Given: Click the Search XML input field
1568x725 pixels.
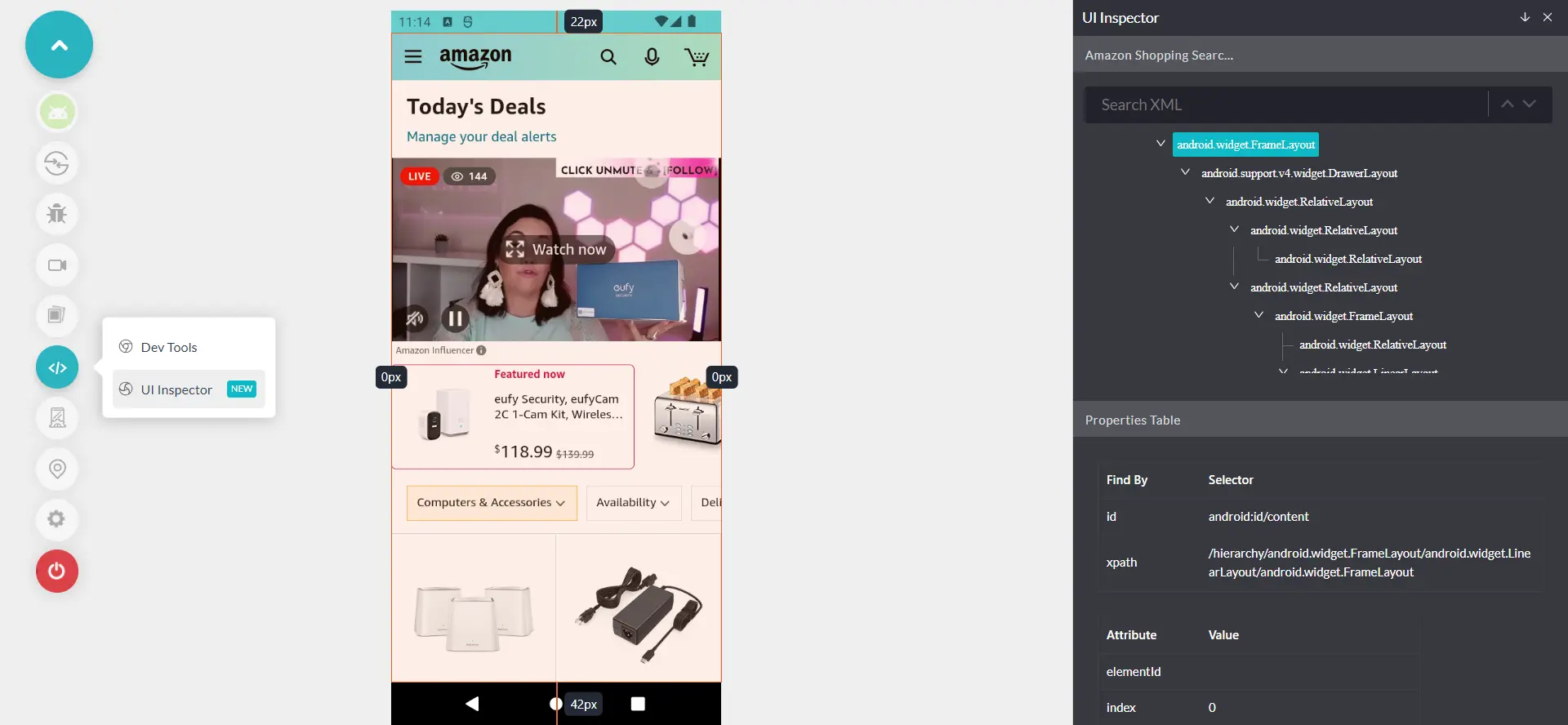Looking at the screenshot, I should click(x=1285, y=105).
